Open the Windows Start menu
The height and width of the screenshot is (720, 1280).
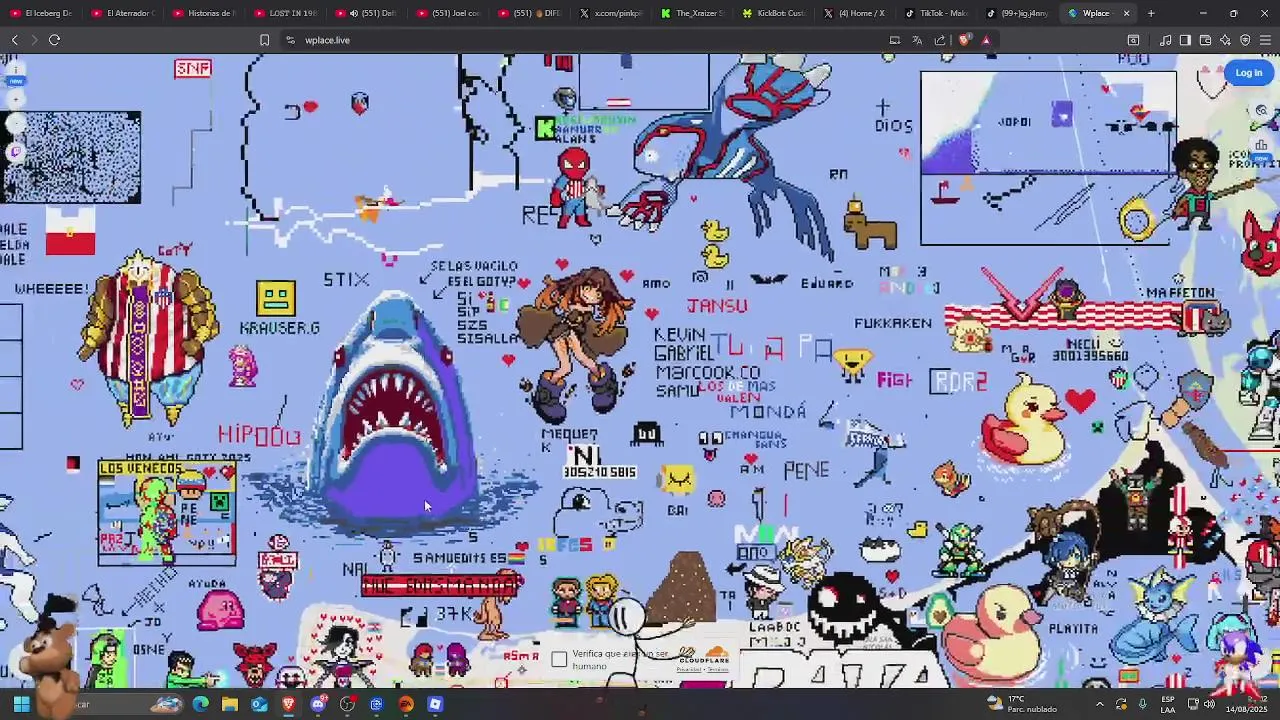click(21, 704)
